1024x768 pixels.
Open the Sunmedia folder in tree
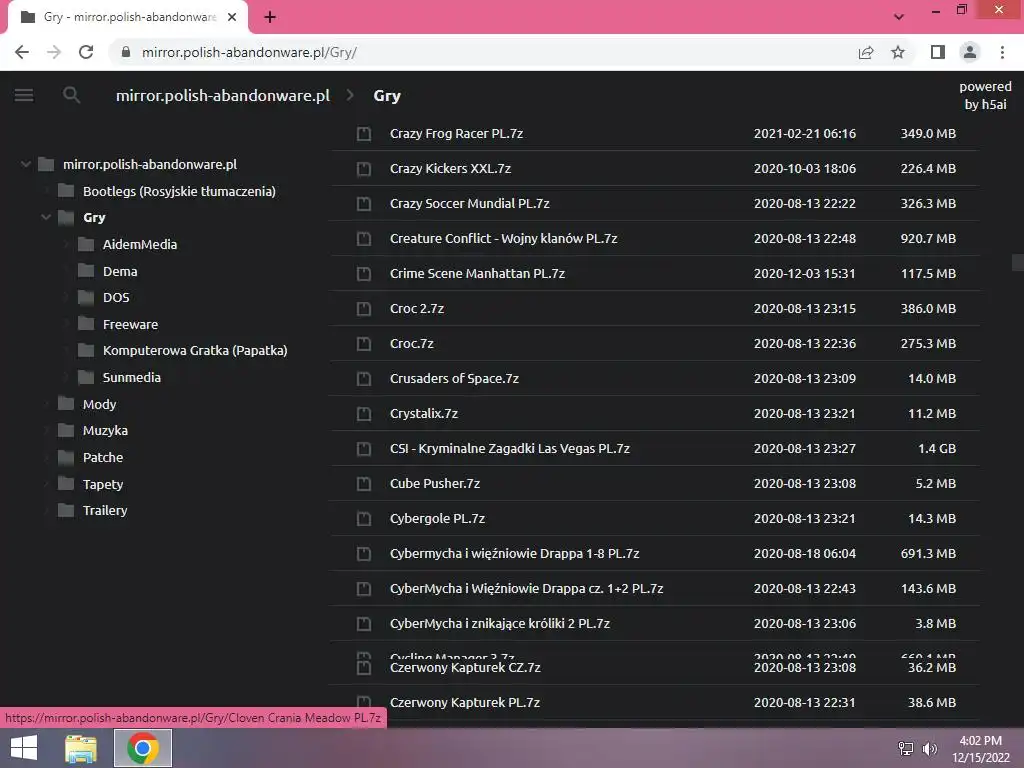[x=132, y=377]
